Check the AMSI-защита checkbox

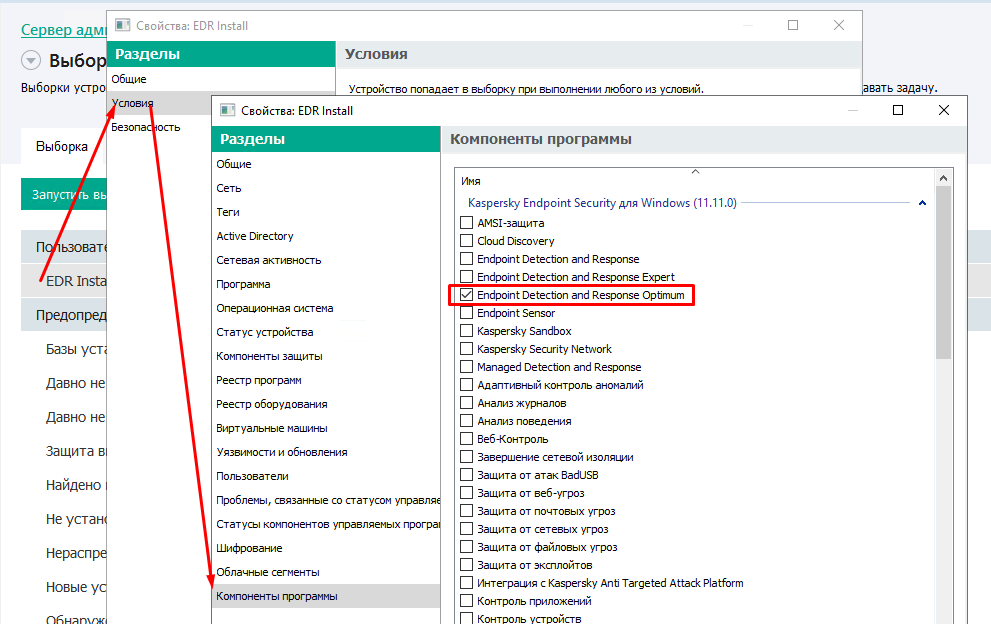coord(466,223)
